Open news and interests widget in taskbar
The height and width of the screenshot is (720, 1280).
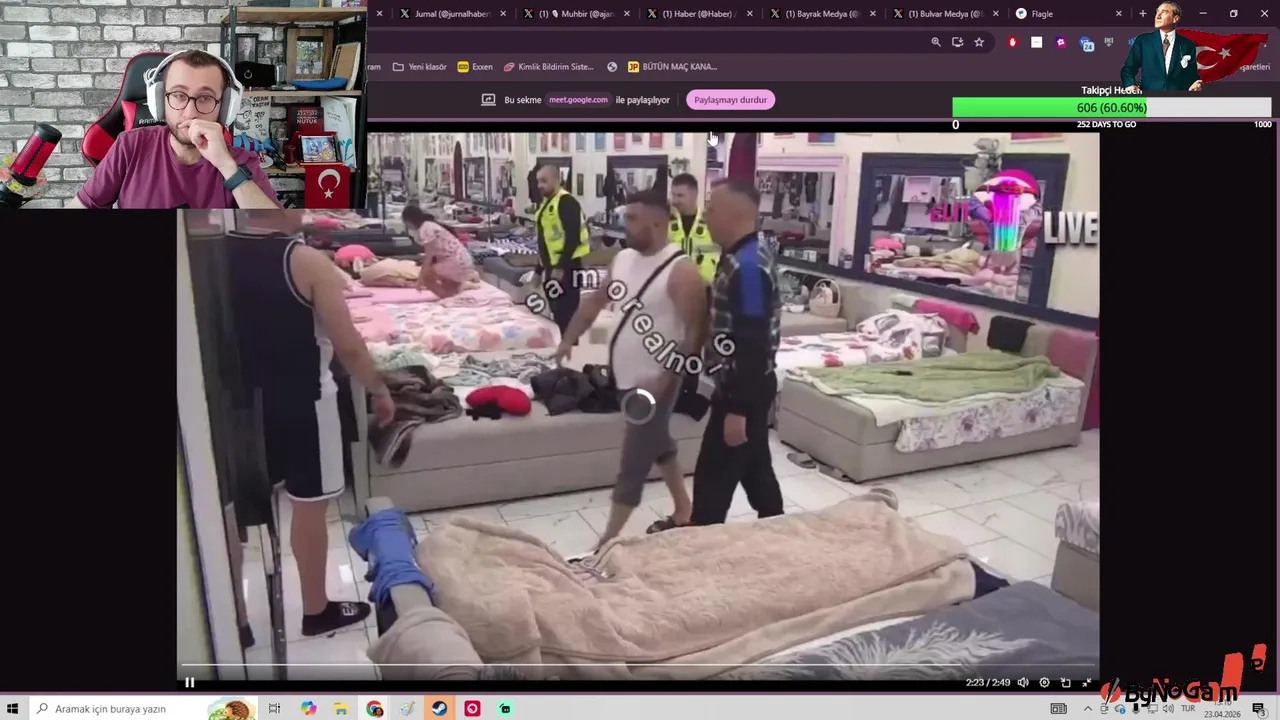coord(1058,709)
